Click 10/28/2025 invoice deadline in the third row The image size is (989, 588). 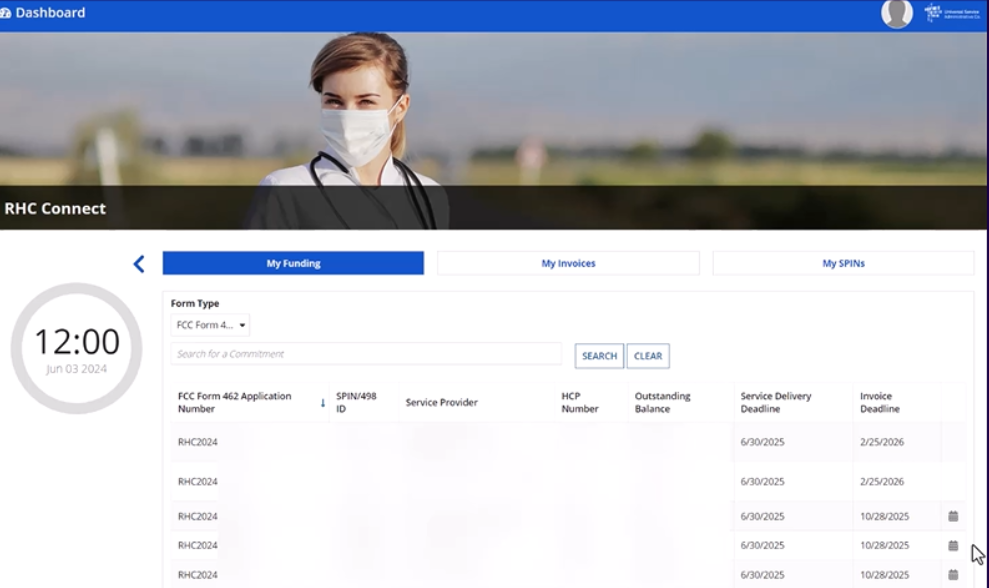click(x=884, y=516)
